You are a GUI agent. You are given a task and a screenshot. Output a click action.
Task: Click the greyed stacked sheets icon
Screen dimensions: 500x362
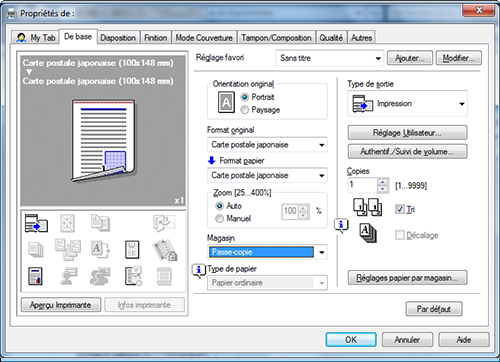click(36, 250)
